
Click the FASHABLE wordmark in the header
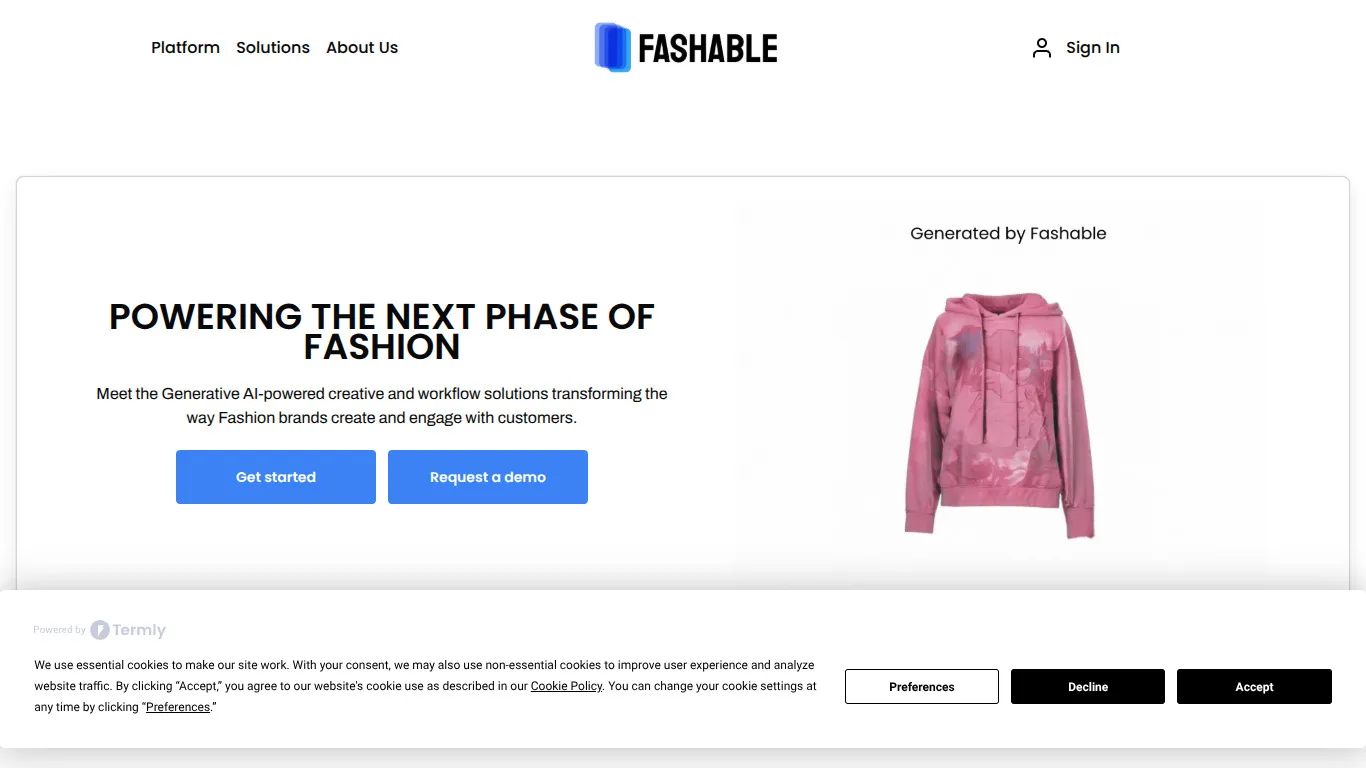[x=707, y=47]
